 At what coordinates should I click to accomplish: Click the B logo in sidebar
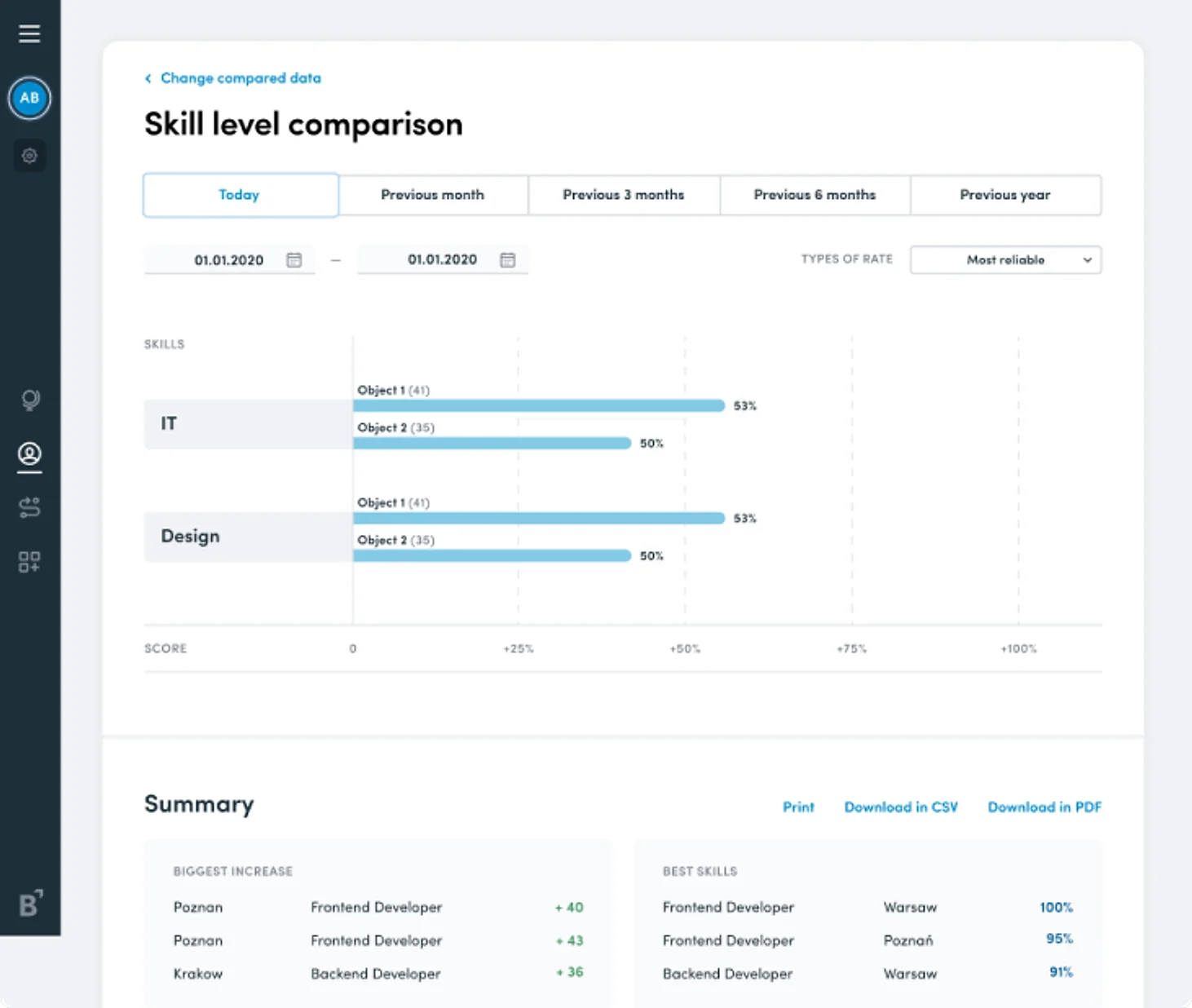coord(31,903)
